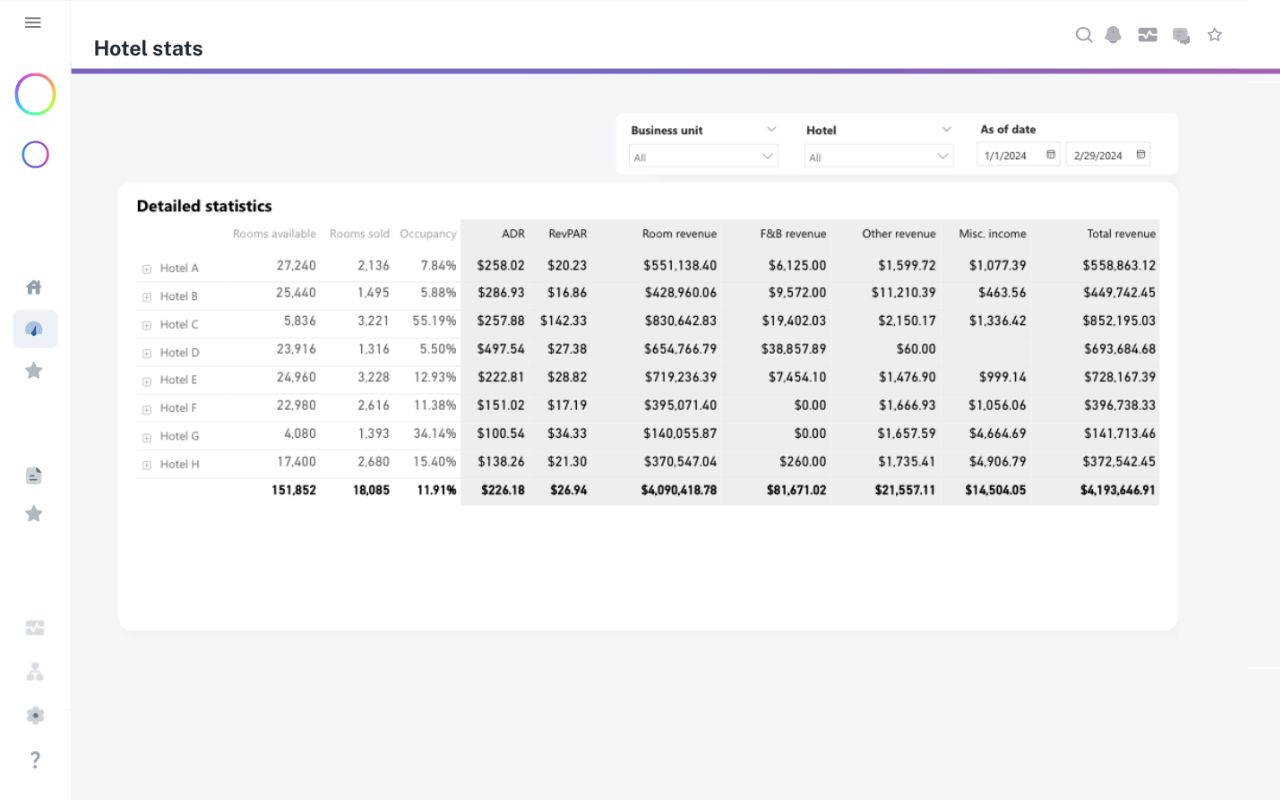The image size is (1280, 800).
Task: Sort by Total revenue column header
Action: coord(1120,234)
